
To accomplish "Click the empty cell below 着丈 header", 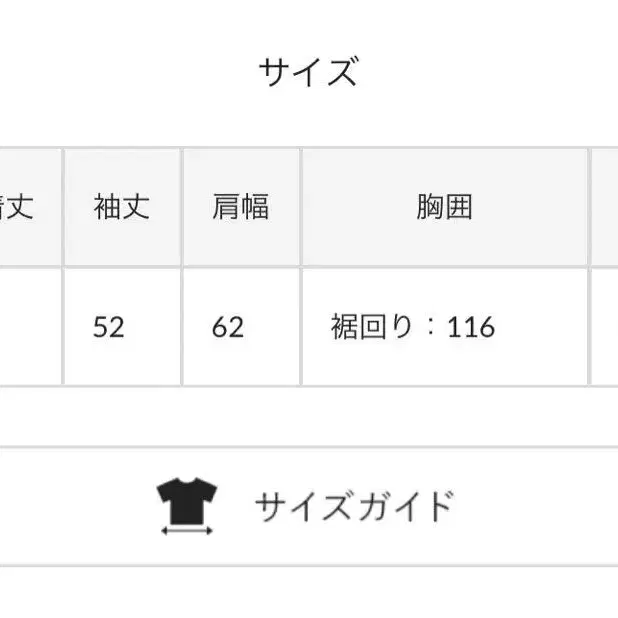I will point(30,327).
